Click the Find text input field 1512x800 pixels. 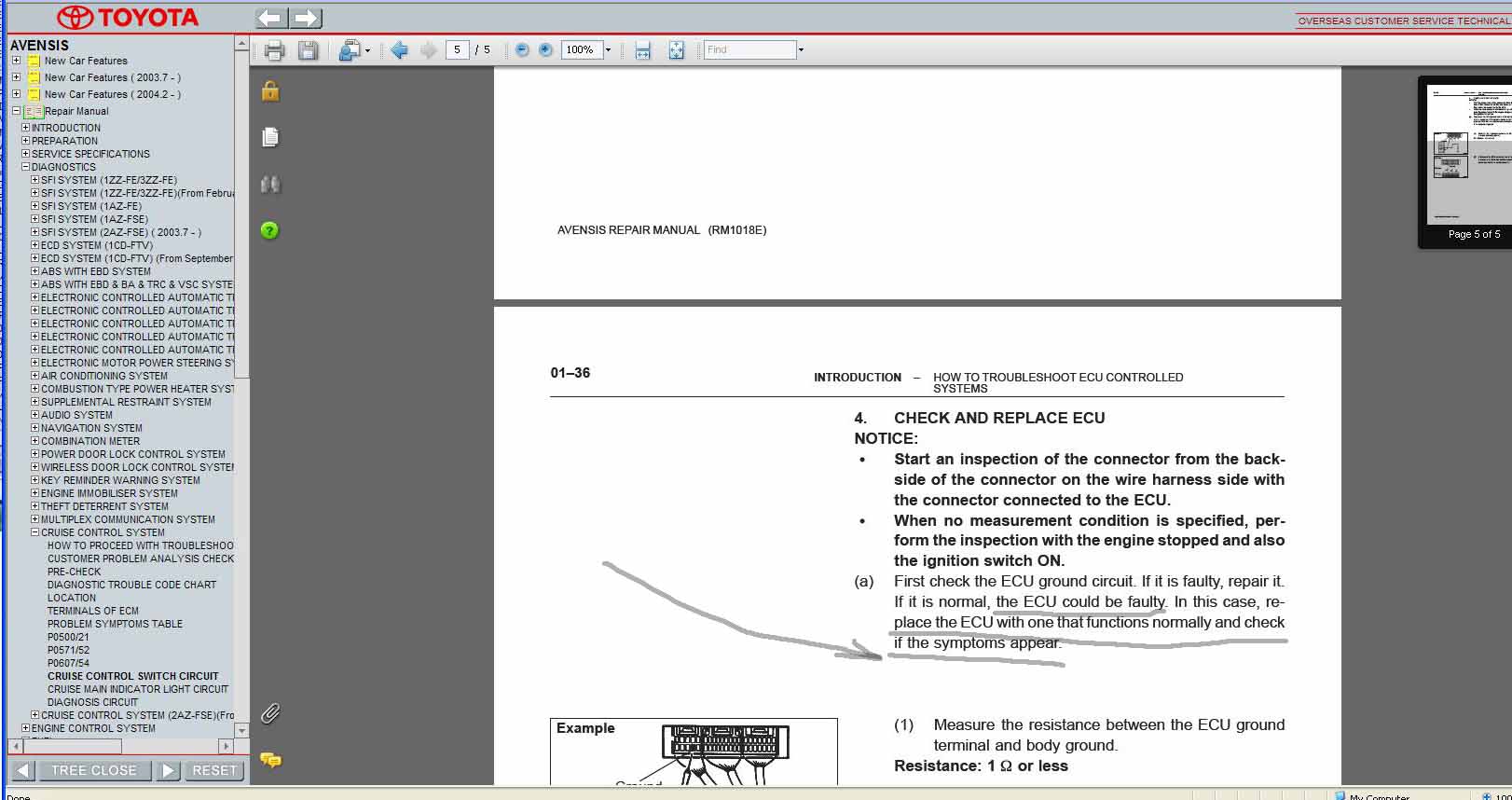[x=749, y=50]
